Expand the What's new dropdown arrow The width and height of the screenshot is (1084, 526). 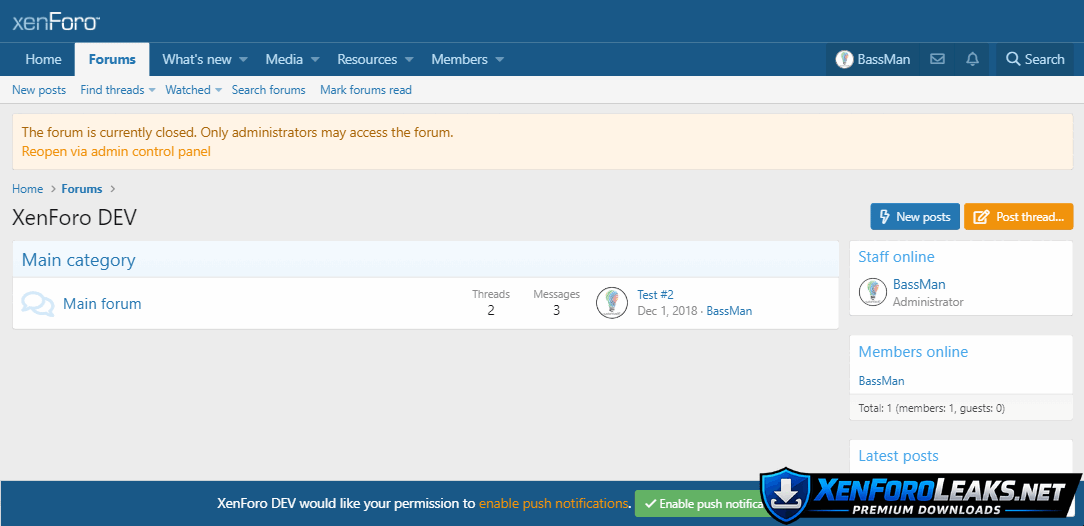[243, 60]
